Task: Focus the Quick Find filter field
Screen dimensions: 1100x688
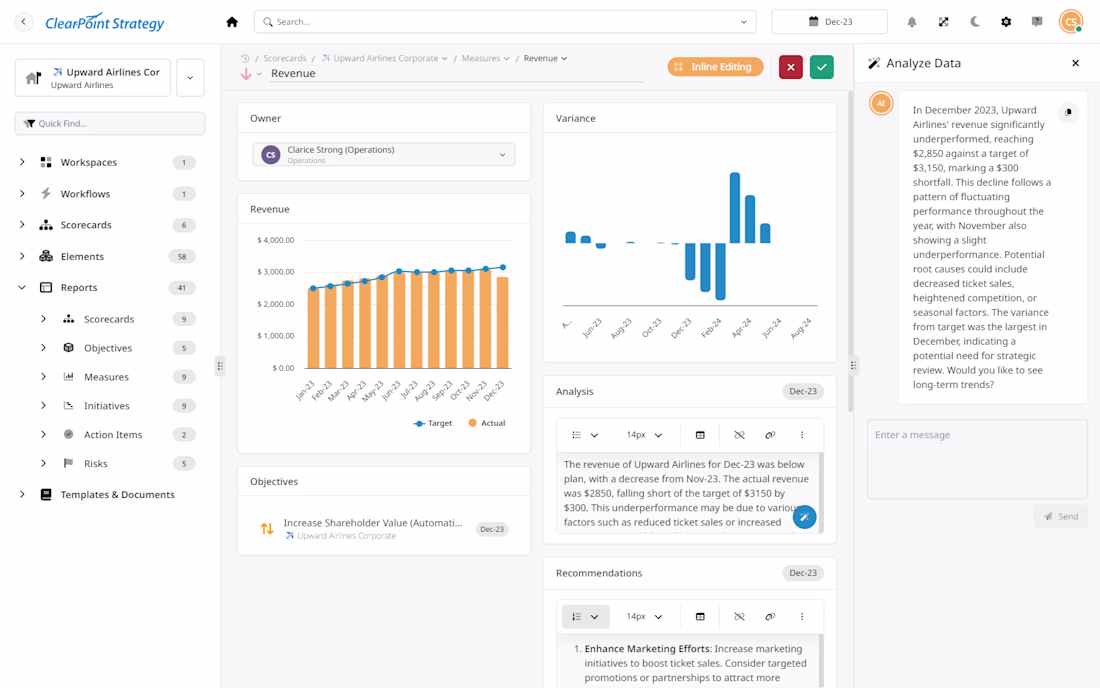Action: click(x=110, y=123)
